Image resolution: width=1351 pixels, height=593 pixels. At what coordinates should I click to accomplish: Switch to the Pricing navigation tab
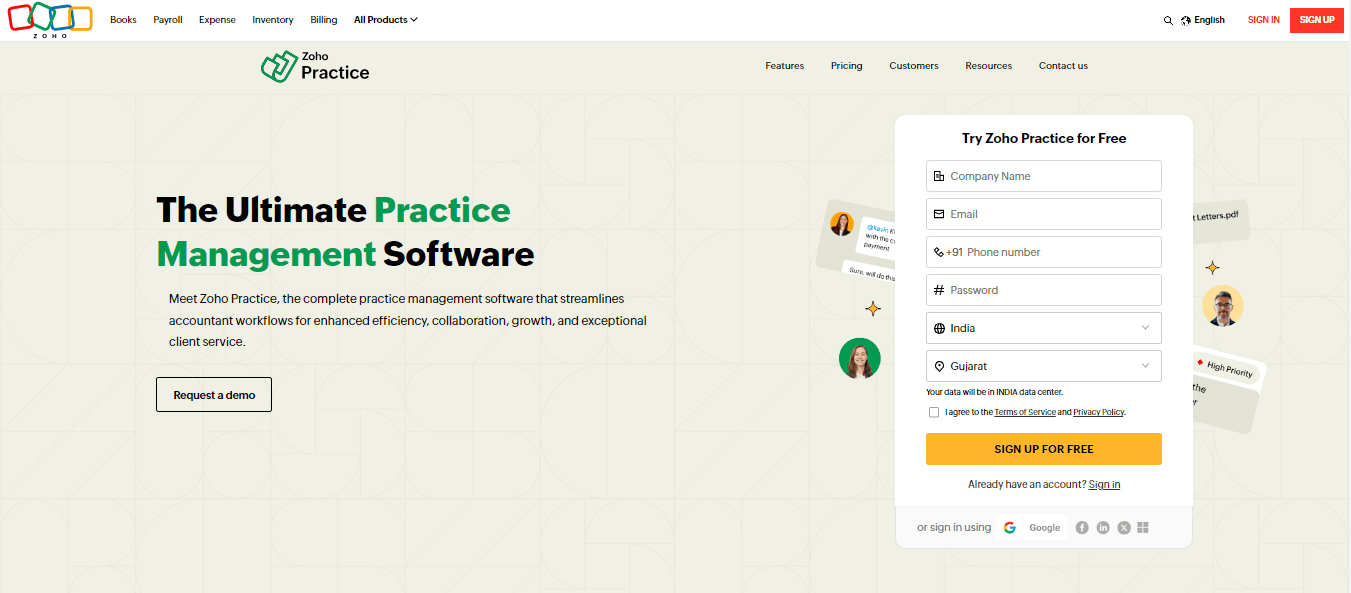coord(846,65)
